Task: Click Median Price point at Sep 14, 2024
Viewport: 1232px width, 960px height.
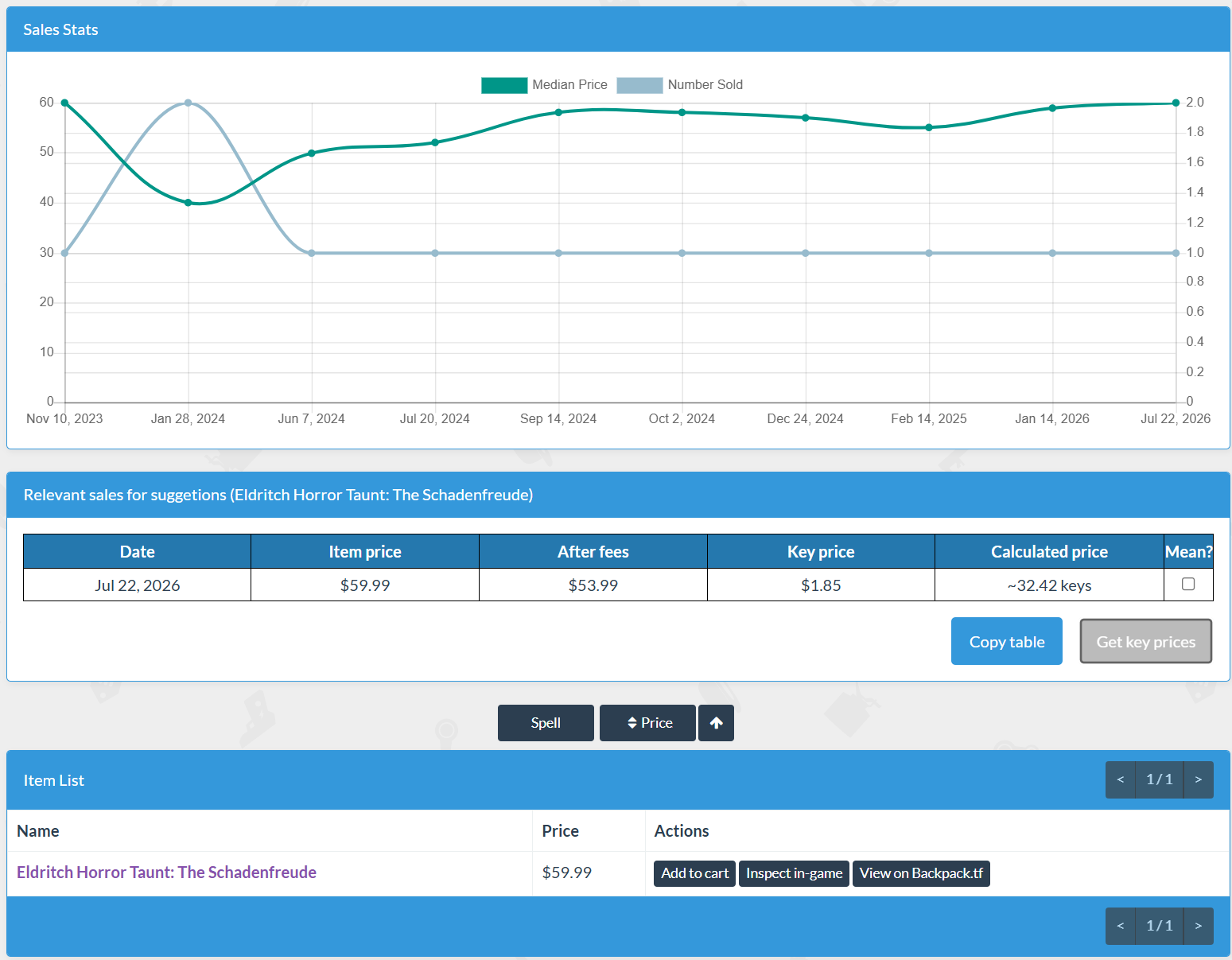Action: (x=558, y=112)
